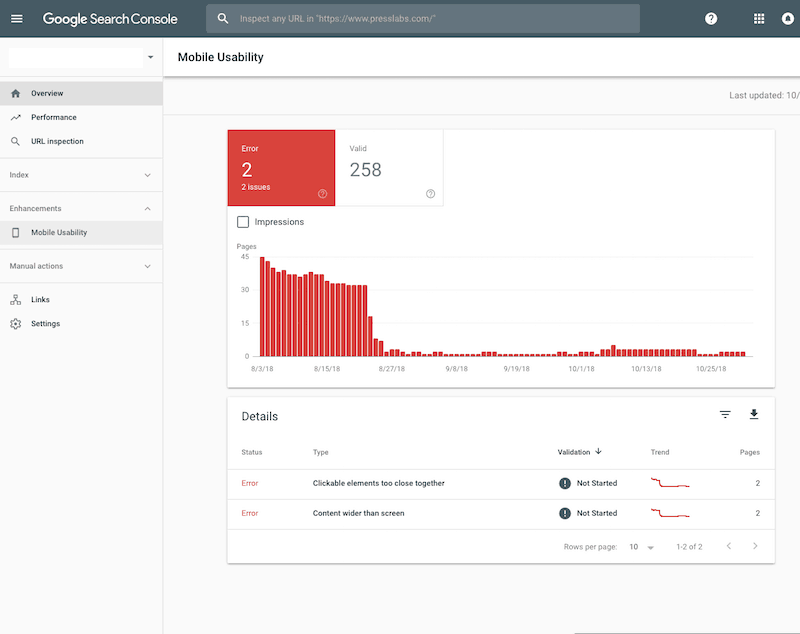800x634 pixels.
Task: Click the 1-2 of 2 pagination text
Action: click(689, 547)
